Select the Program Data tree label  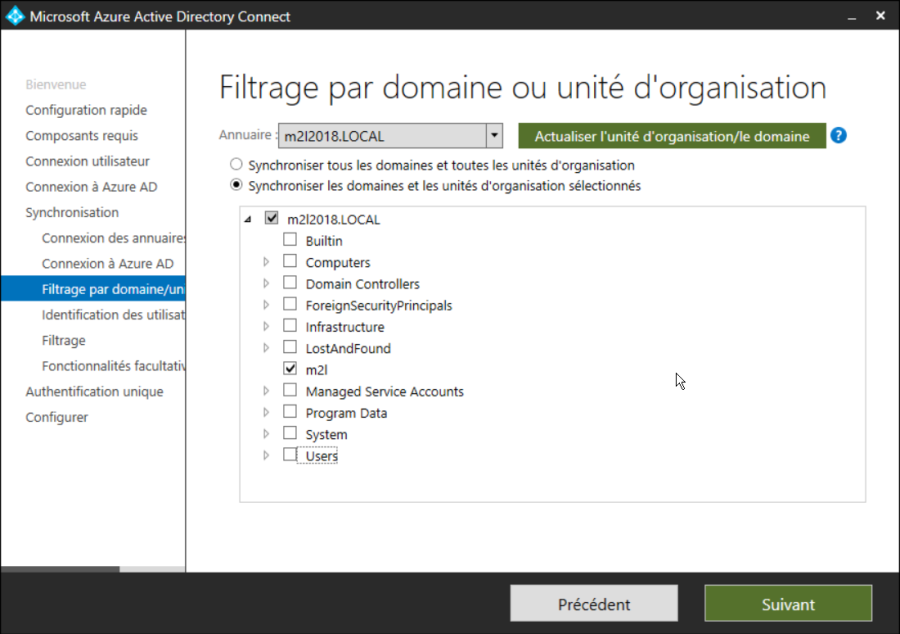coord(346,413)
